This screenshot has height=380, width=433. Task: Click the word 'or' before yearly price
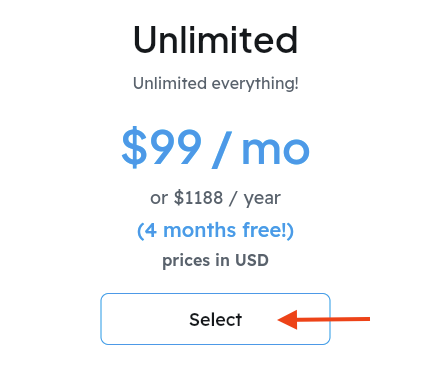(159, 199)
